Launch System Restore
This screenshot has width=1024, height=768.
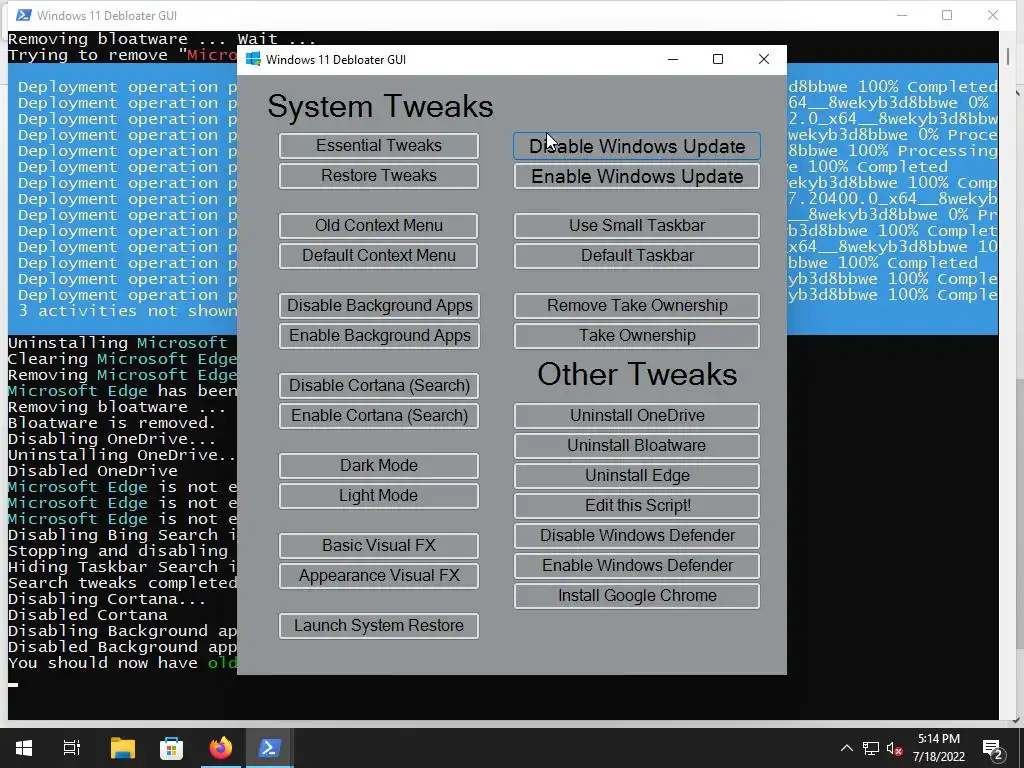click(x=379, y=626)
